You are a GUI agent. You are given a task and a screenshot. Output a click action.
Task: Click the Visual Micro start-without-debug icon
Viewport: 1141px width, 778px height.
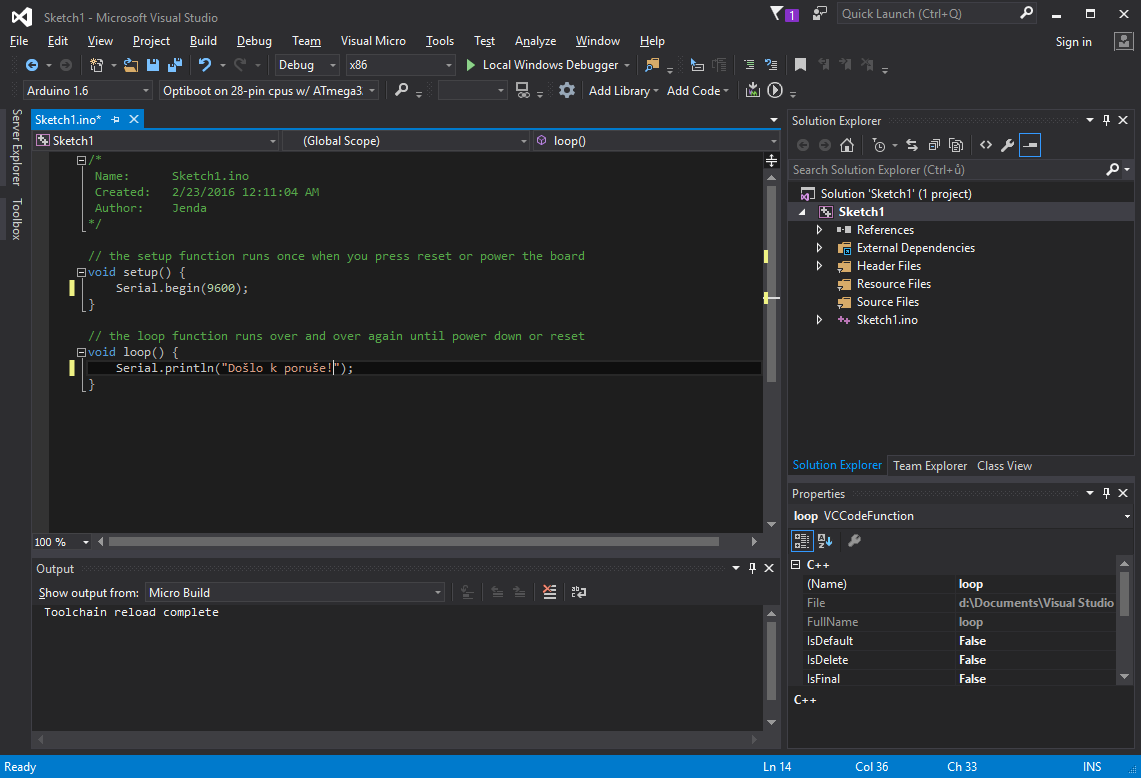(775, 90)
